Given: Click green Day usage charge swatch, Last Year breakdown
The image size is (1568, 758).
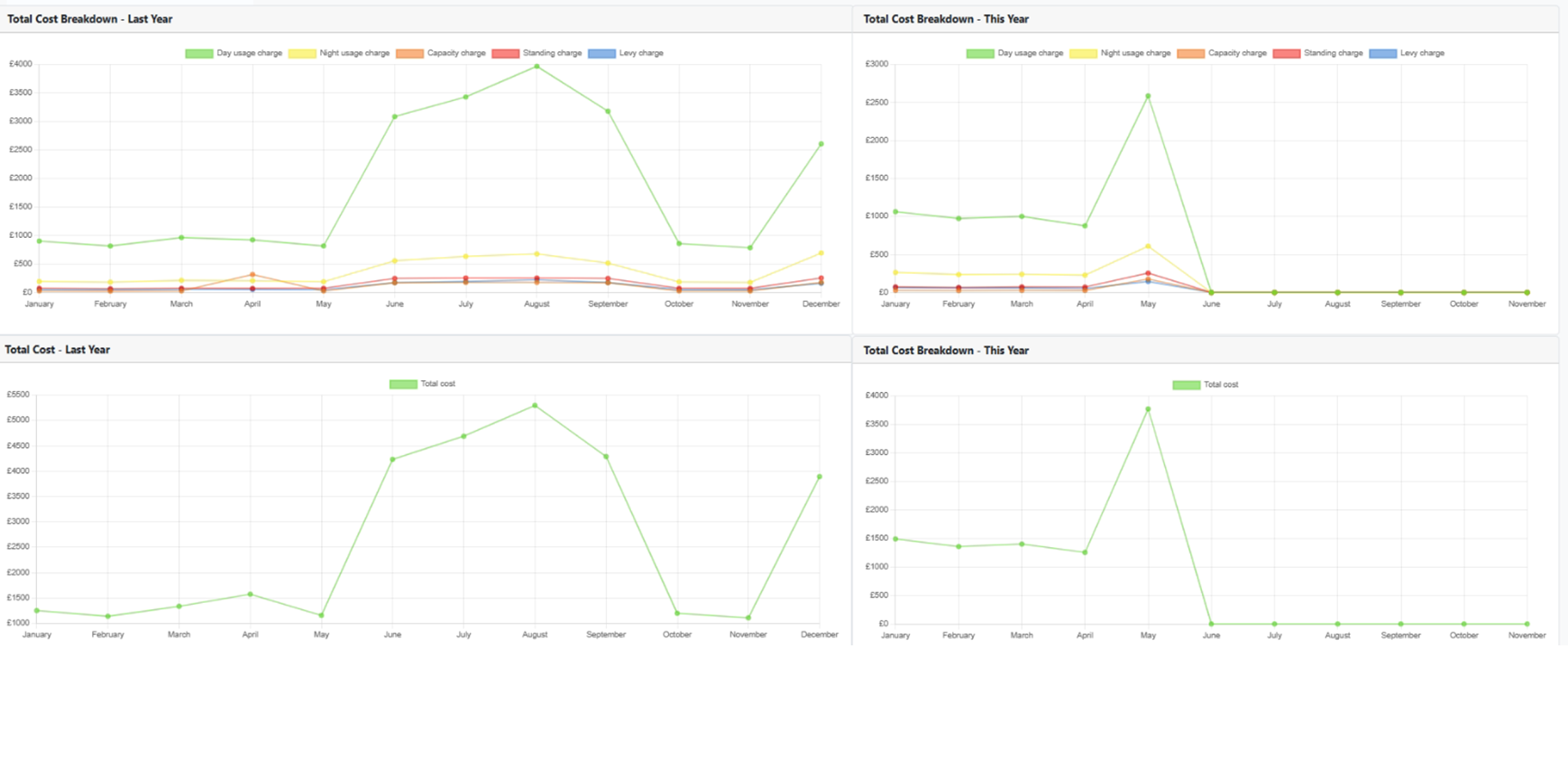Looking at the screenshot, I should 199,54.
